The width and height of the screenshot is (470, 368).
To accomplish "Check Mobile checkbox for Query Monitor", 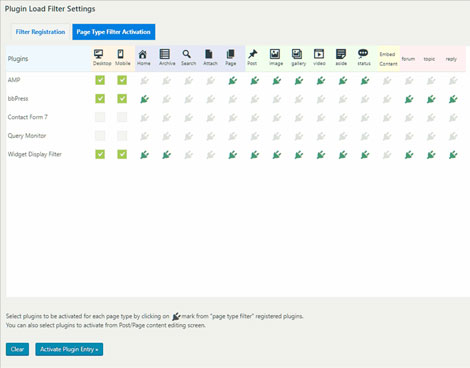I will pyautogui.click(x=122, y=136).
